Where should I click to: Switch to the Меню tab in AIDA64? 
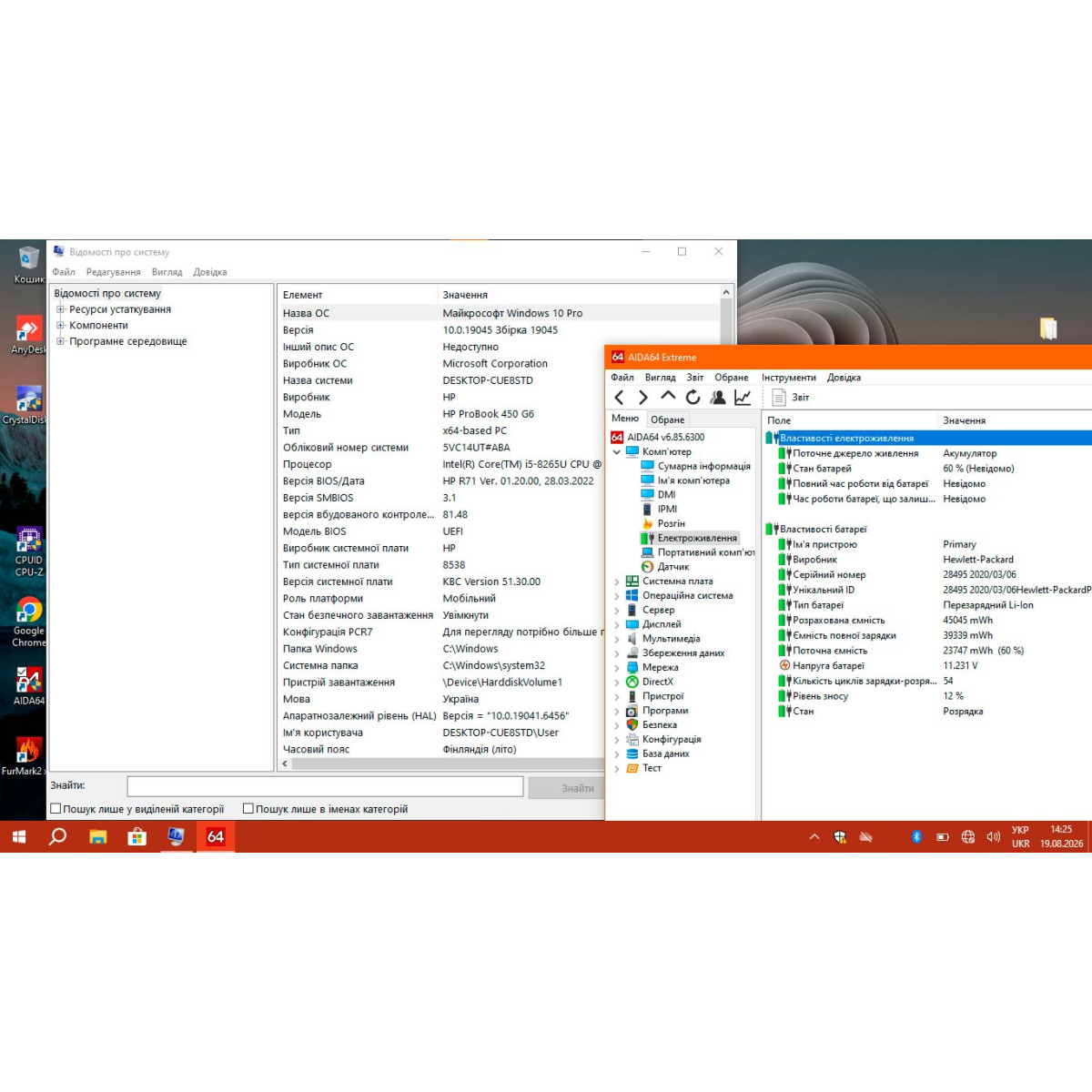point(625,419)
